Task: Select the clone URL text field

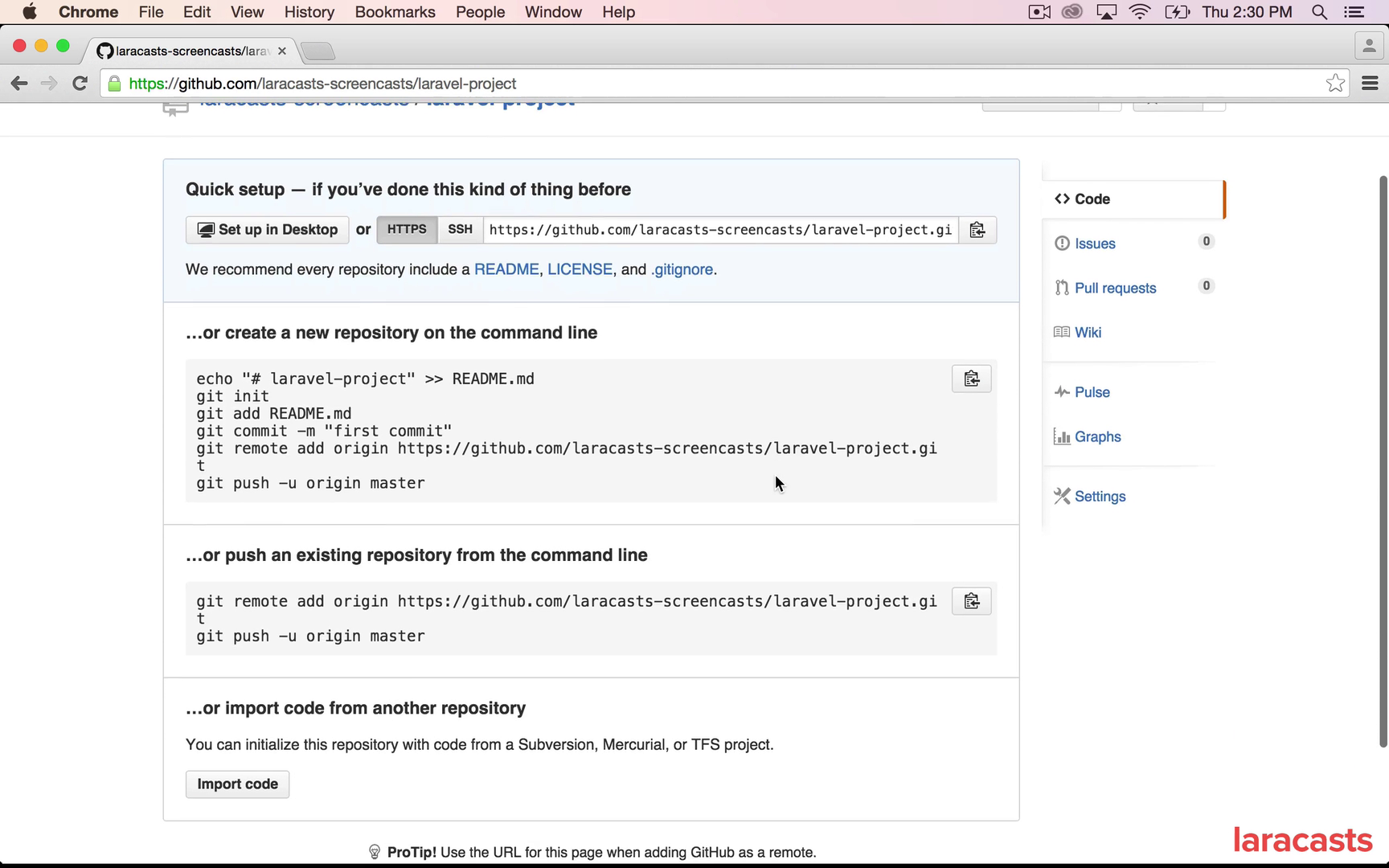Action: (720, 230)
